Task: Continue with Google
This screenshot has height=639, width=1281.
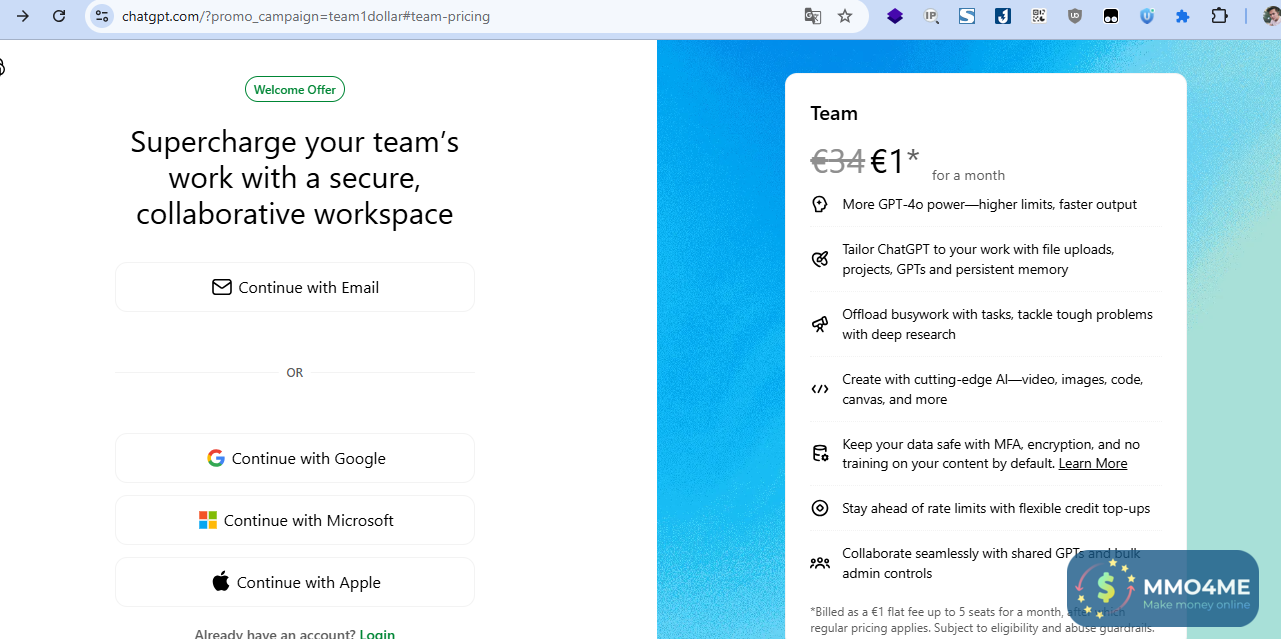Action: tap(295, 458)
